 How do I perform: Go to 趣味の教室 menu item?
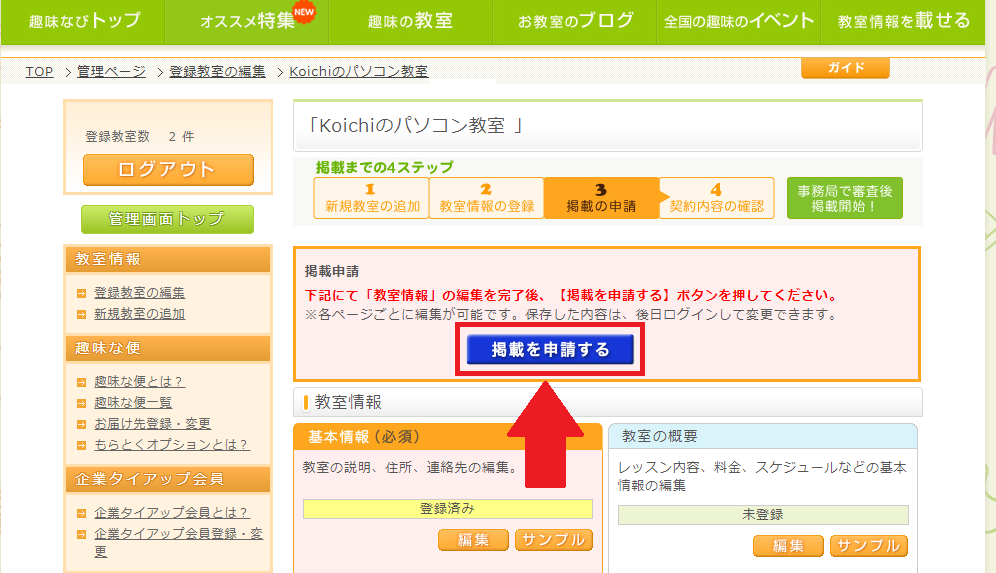410,21
